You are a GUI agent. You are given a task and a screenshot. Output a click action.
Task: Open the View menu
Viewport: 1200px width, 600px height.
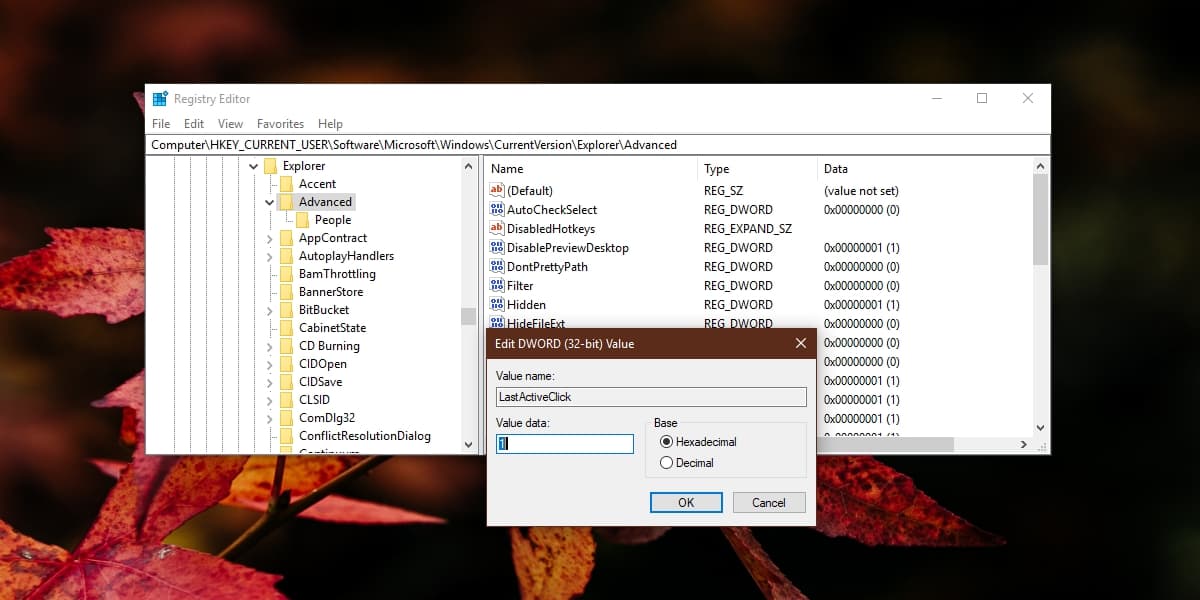tap(231, 124)
